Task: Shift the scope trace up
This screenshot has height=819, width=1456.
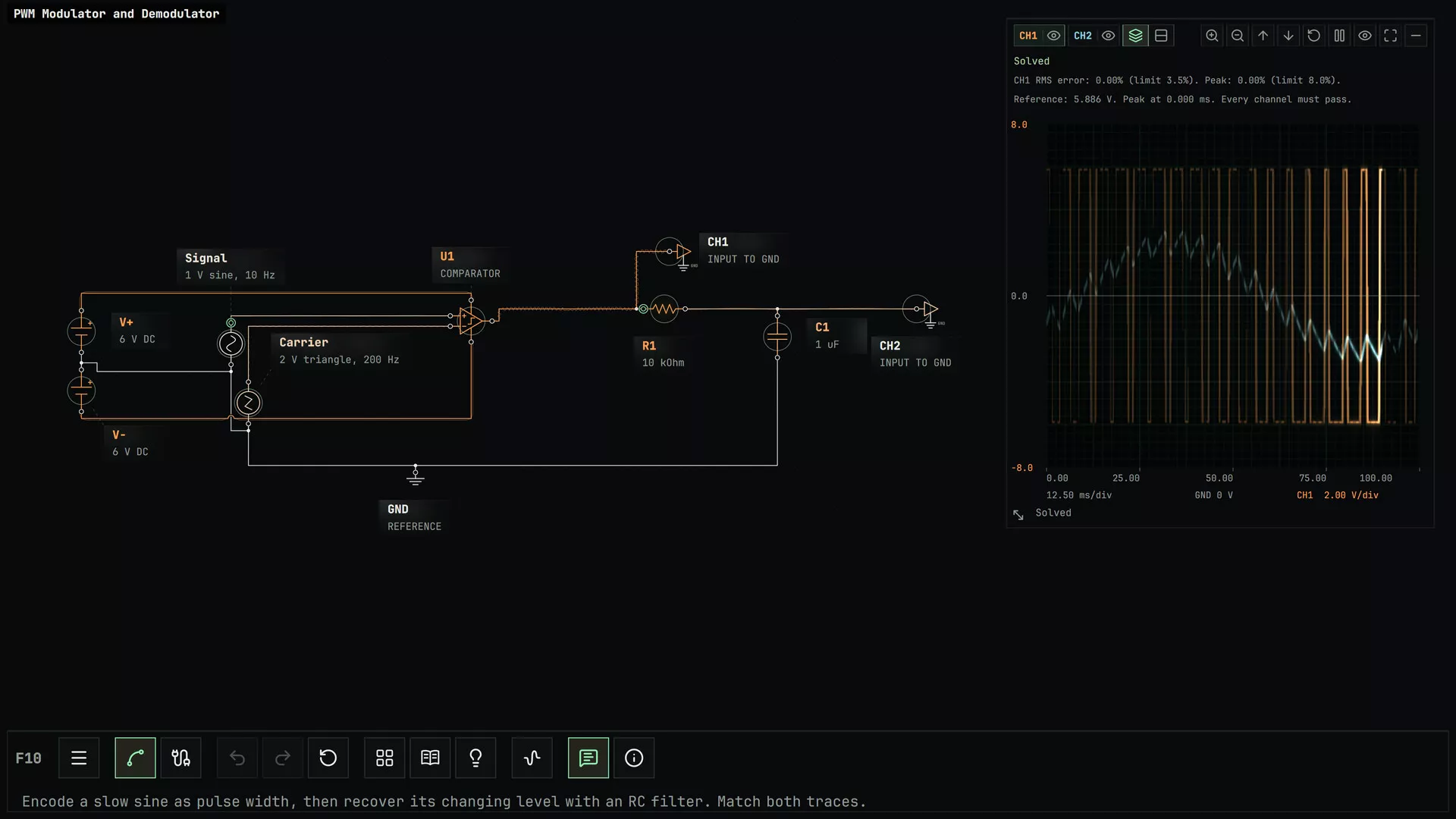Action: pyautogui.click(x=1263, y=36)
